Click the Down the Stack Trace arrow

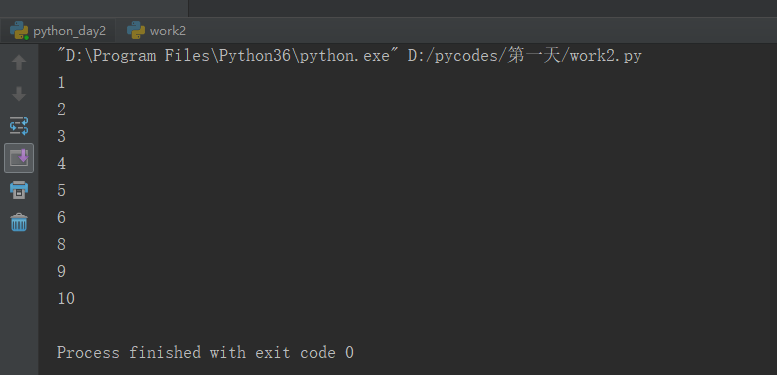coord(19,94)
